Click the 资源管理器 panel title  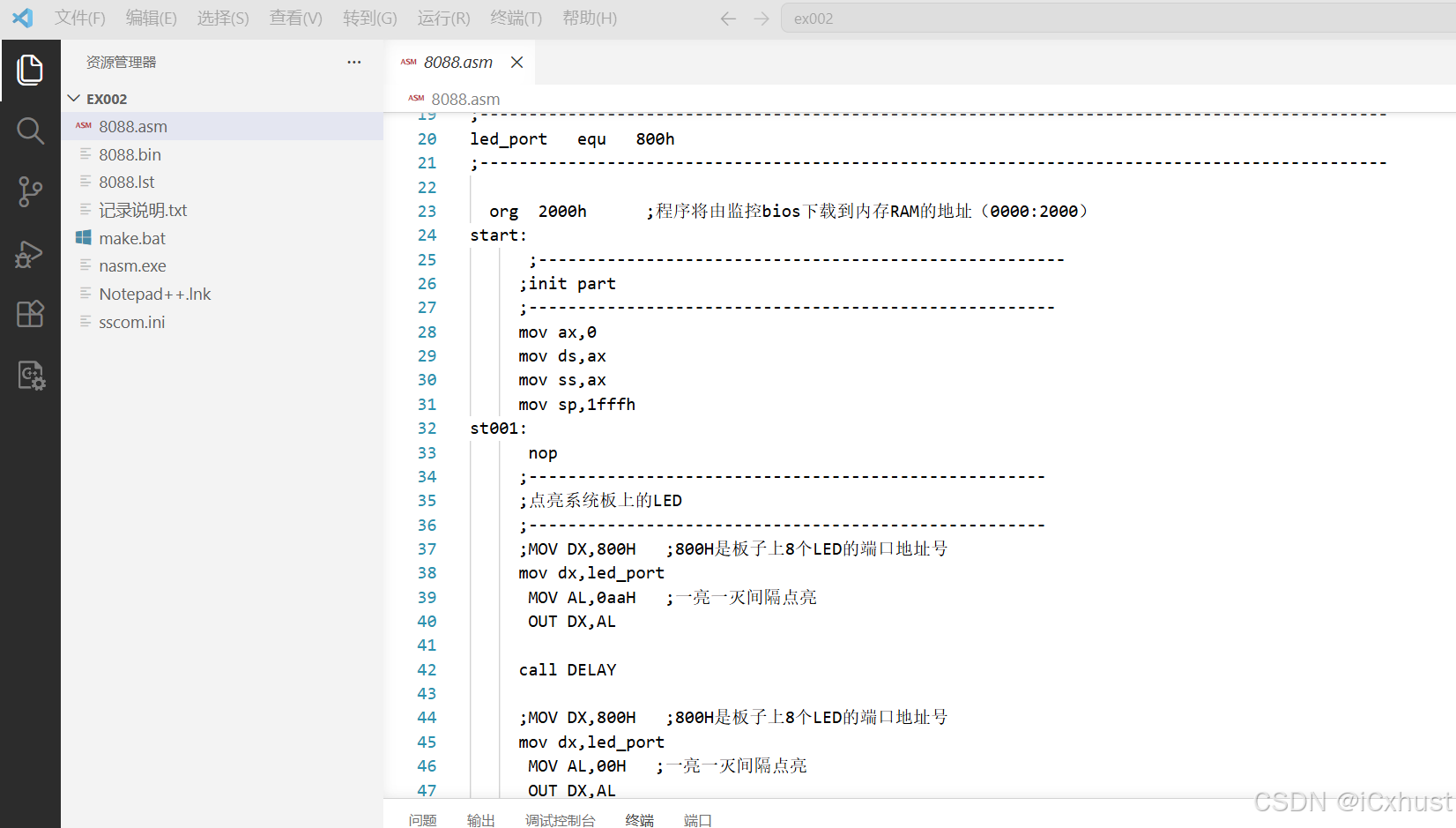click(x=121, y=62)
